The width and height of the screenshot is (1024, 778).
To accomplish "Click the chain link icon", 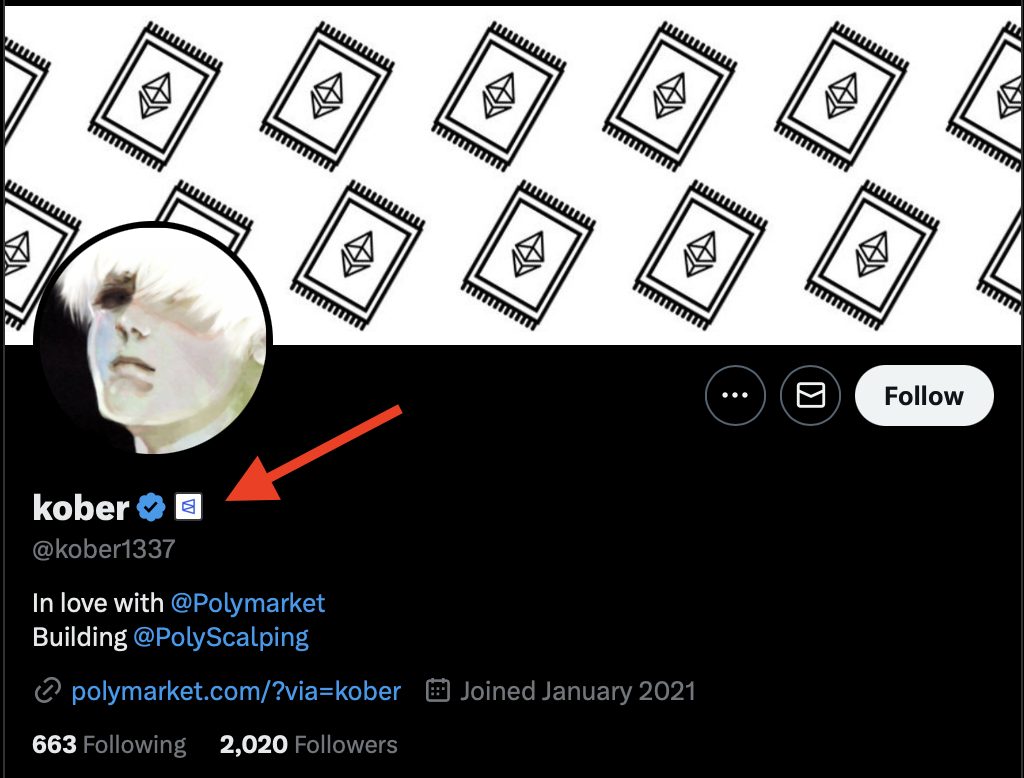I will (x=46, y=691).
